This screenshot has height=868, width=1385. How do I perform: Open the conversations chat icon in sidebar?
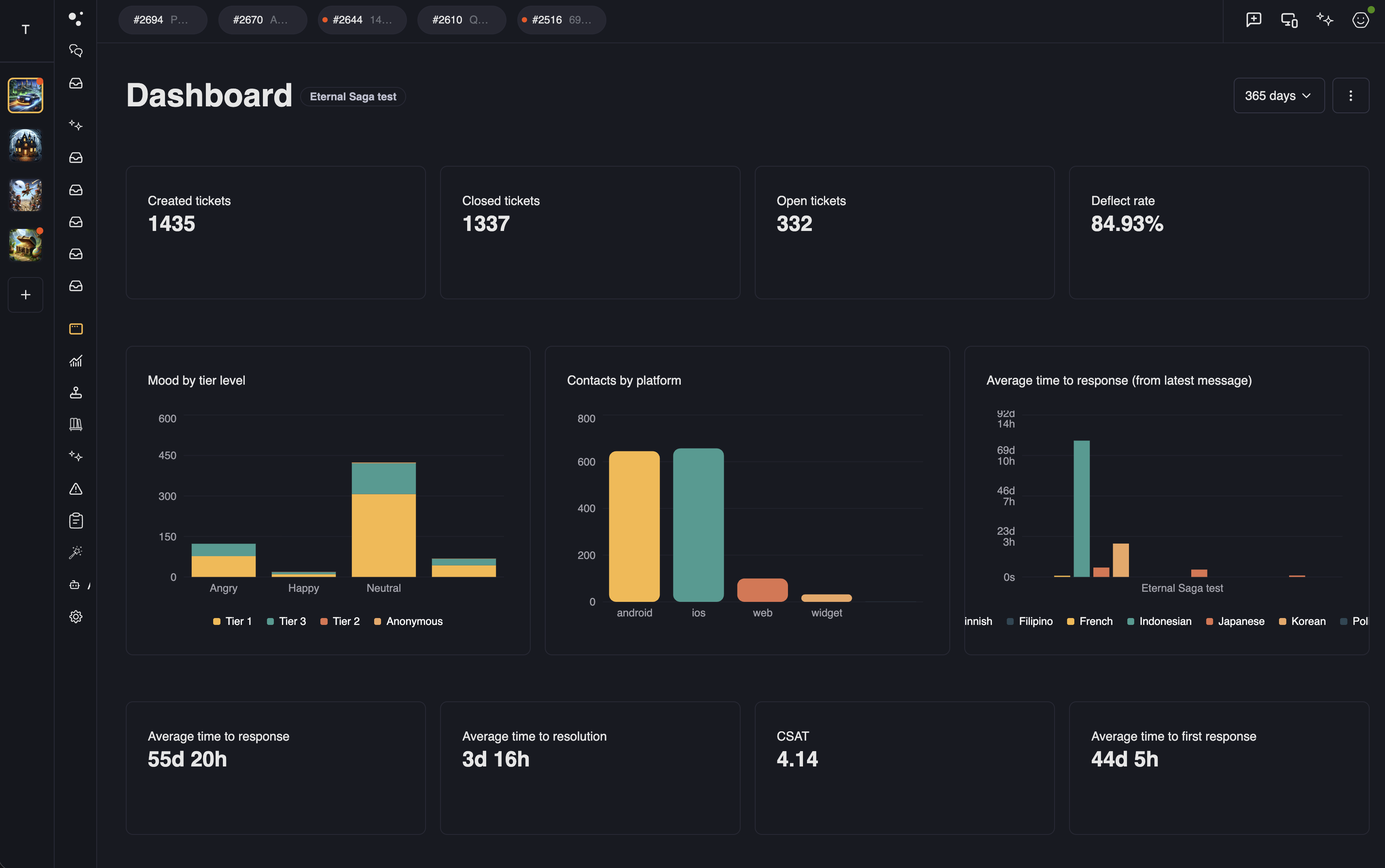(75, 51)
